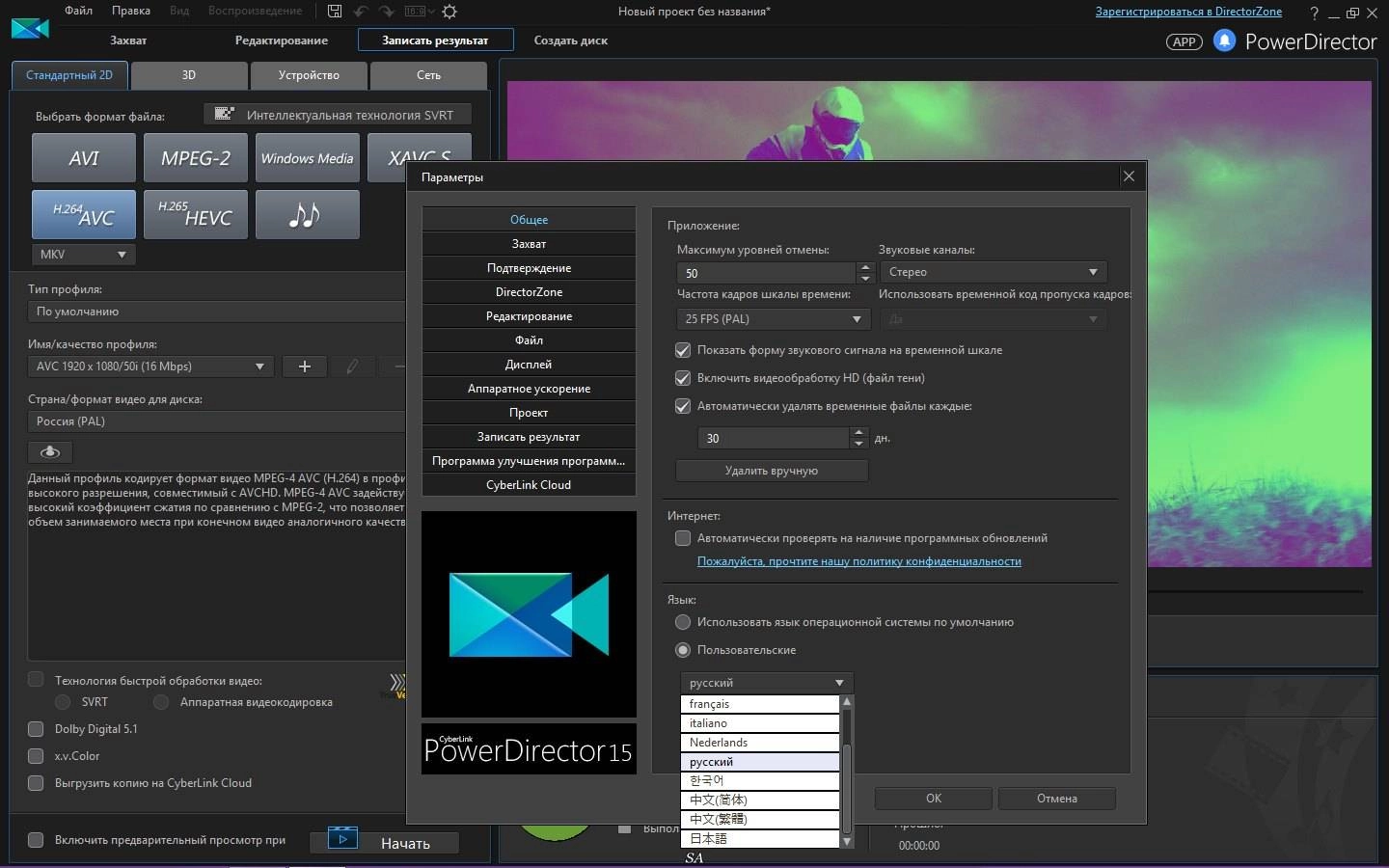Click the save project floppy disk icon

click(334, 12)
